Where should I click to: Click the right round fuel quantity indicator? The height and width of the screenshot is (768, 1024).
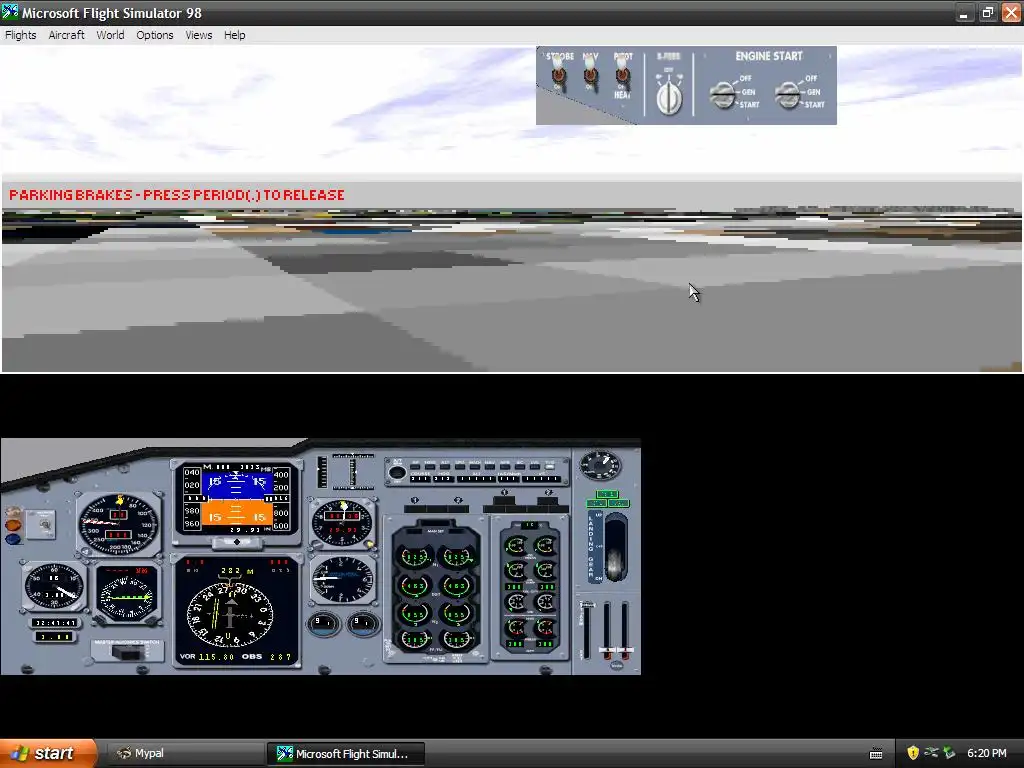363,623
